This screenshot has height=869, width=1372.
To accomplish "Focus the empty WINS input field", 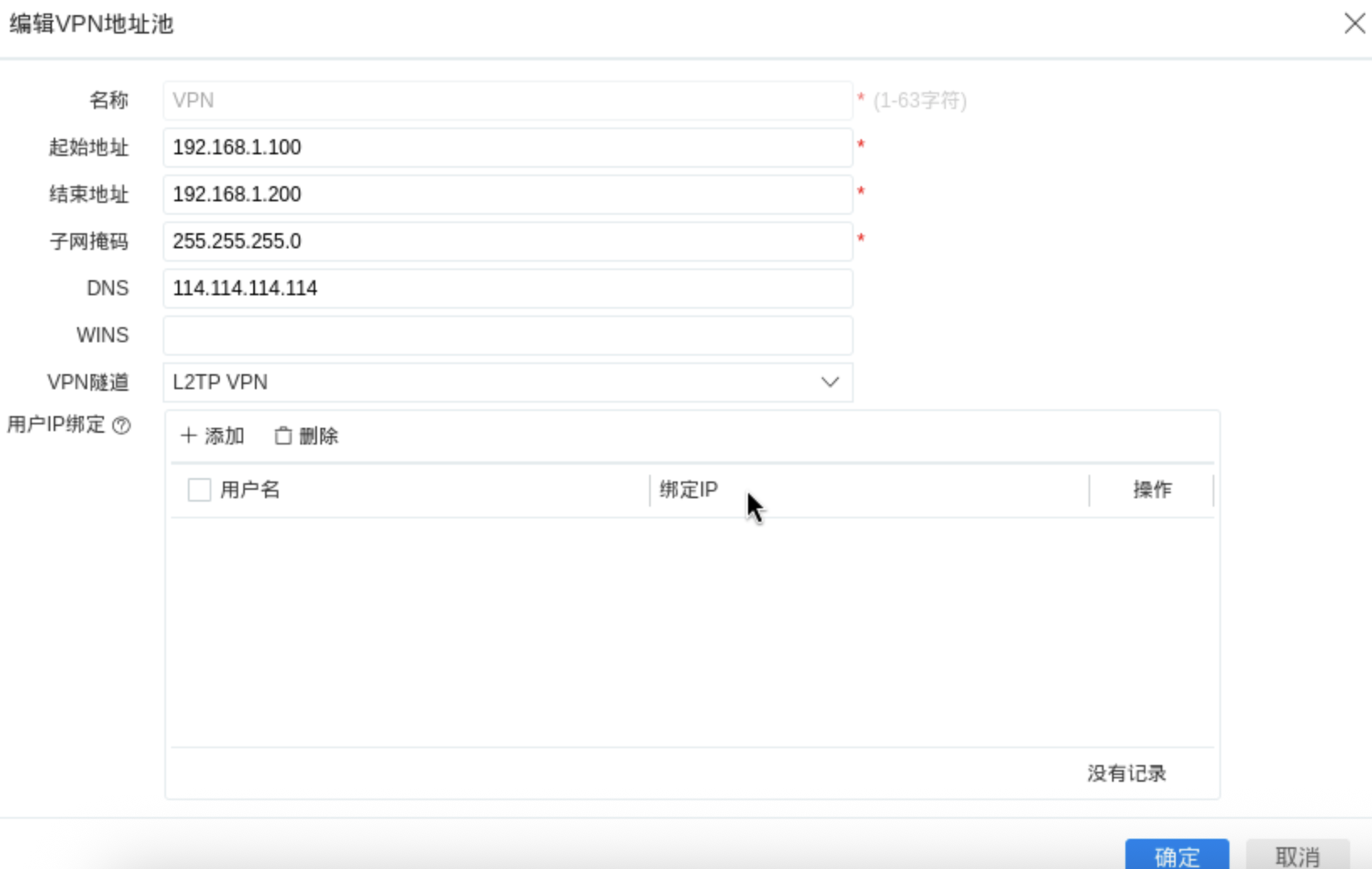I will coord(507,336).
